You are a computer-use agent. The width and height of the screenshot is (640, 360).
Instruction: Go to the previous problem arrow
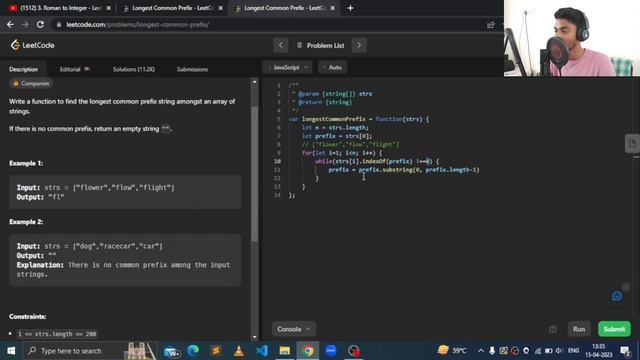tap(280, 45)
